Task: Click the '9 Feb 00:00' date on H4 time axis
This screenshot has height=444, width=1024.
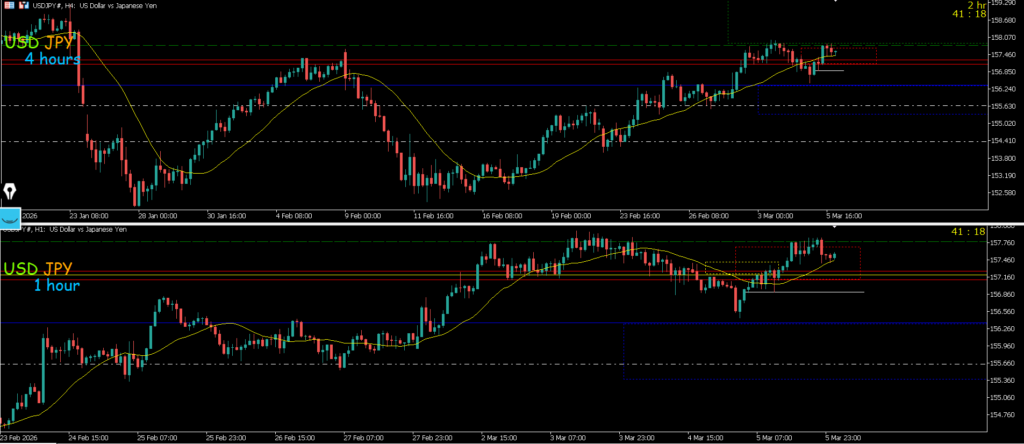Action: (360, 214)
